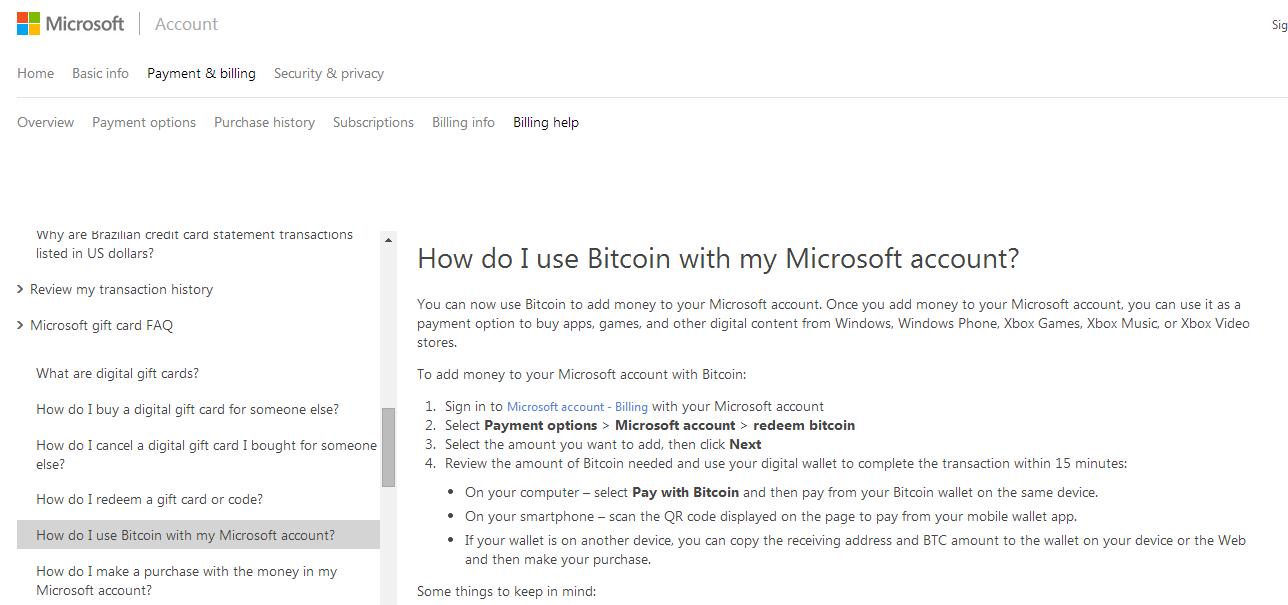Open the Brazilian credit card statement topic

coord(194,243)
